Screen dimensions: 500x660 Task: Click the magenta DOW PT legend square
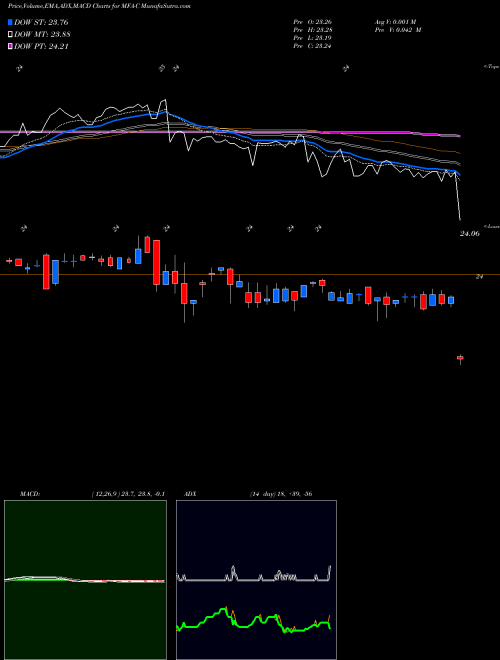coord(10,47)
